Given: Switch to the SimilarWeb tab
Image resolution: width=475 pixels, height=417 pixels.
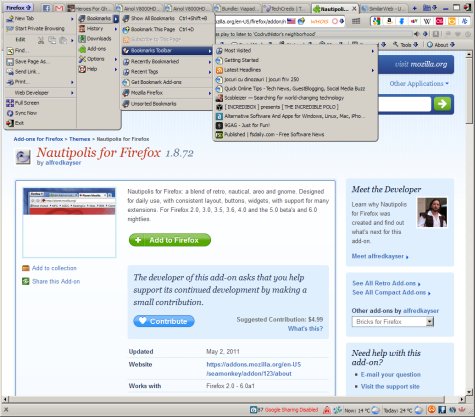Looking at the screenshot, I should [x=385, y=8].
